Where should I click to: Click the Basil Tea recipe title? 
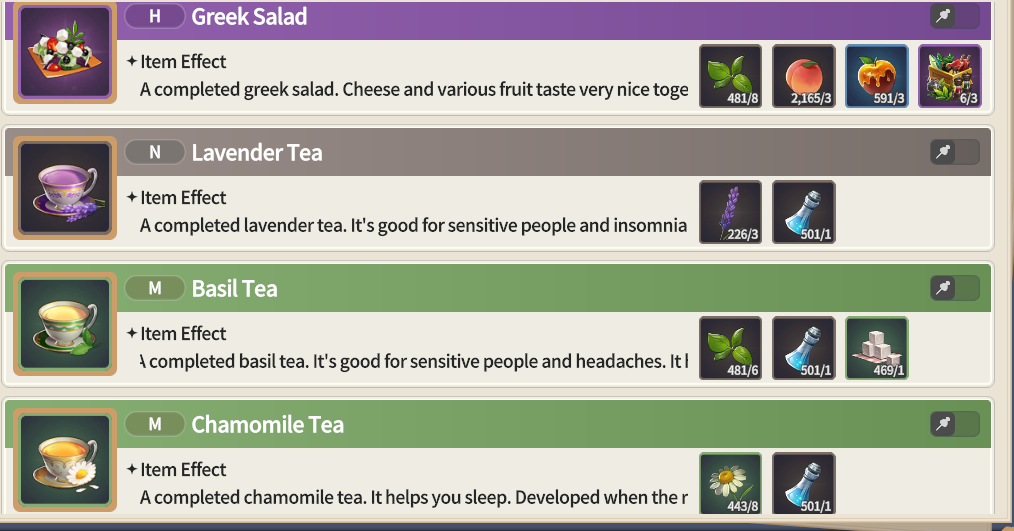pos(234,288)
